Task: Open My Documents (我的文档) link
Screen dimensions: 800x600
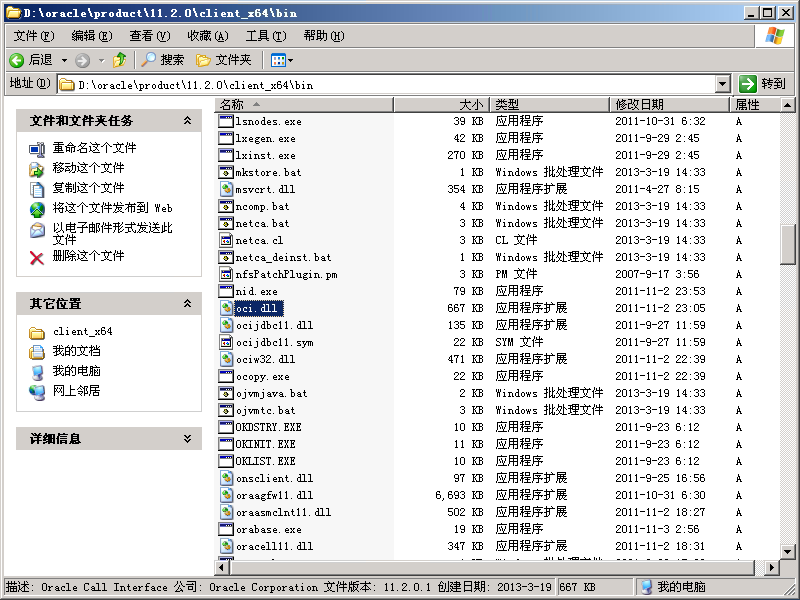Action: (x=76, y=351)
